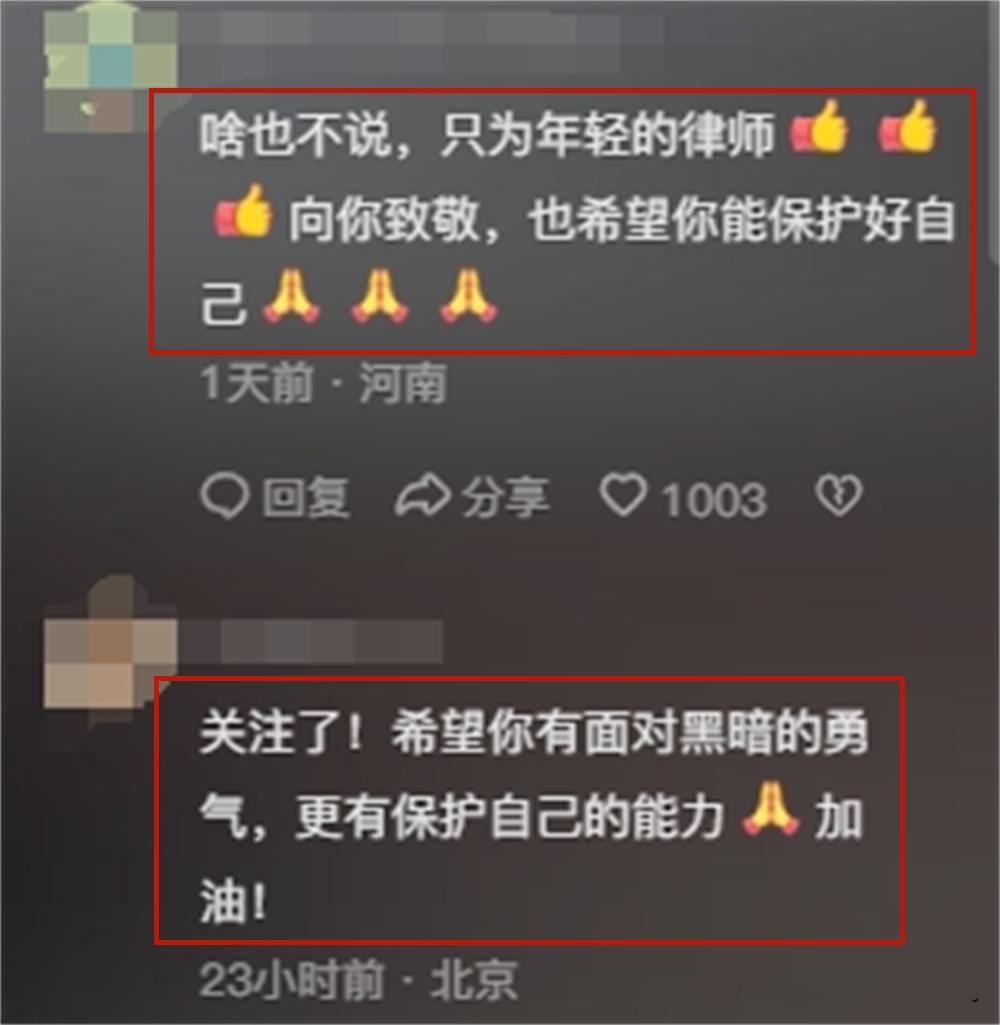Select the 1天前 · 河南 timestamp
1000x1025 pixels.
323,382
